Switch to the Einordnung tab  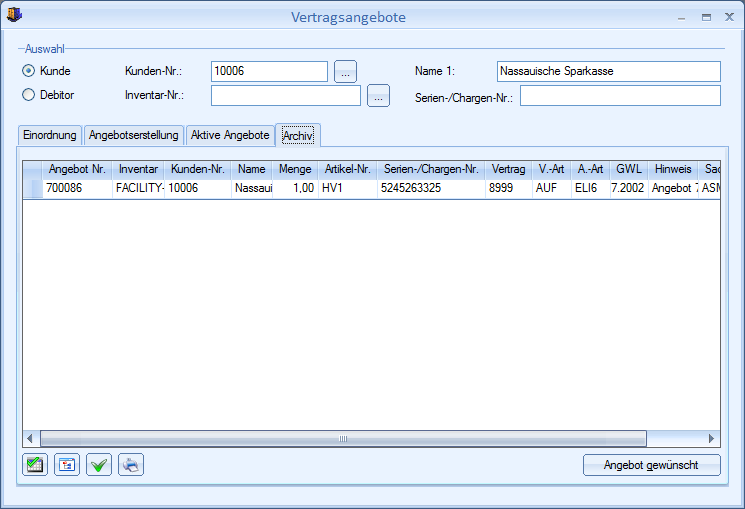(50, 135)
